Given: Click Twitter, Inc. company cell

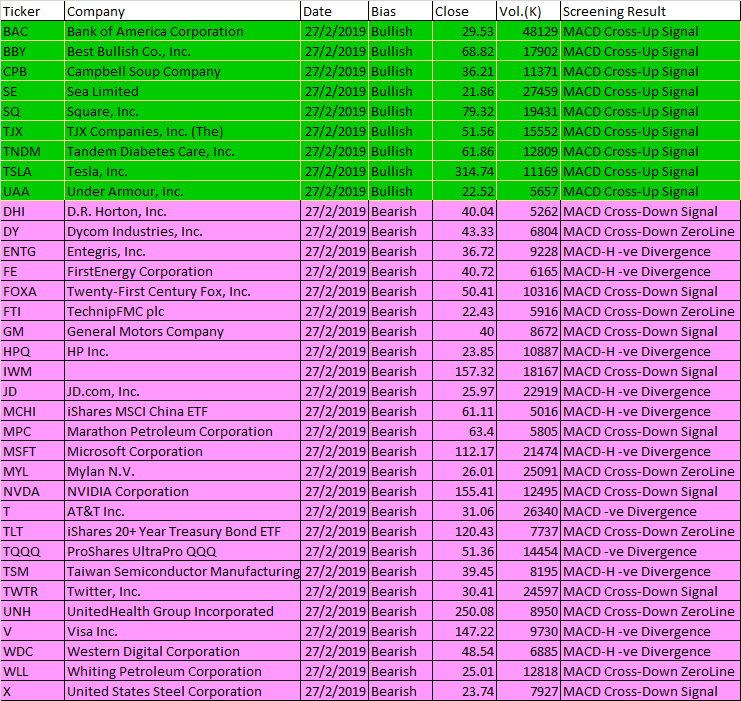Looking at the screenshot, I should pos(182,591).
